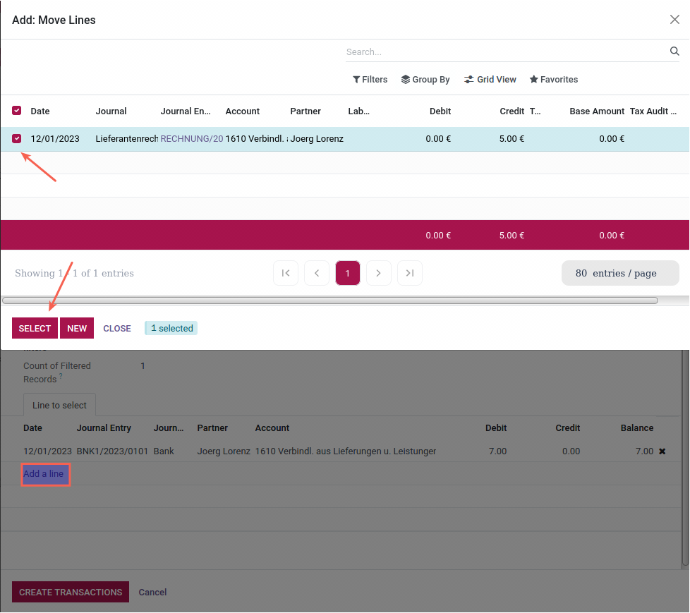
Task: Jump to the last page of entries
Action: 409,273
